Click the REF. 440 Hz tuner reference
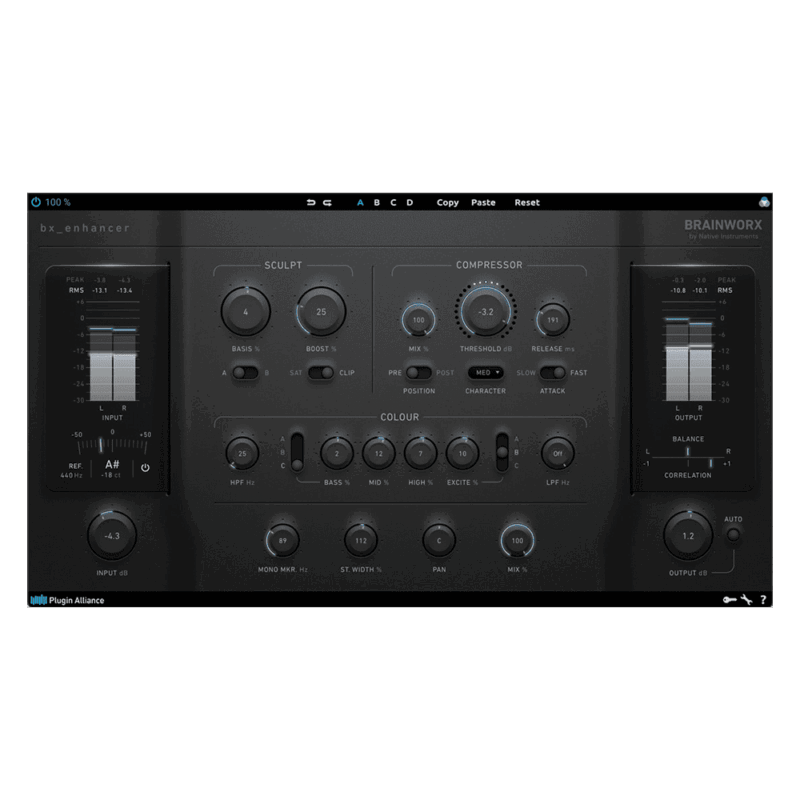This screenshot has height=800, width=800. tap(71, 470)
